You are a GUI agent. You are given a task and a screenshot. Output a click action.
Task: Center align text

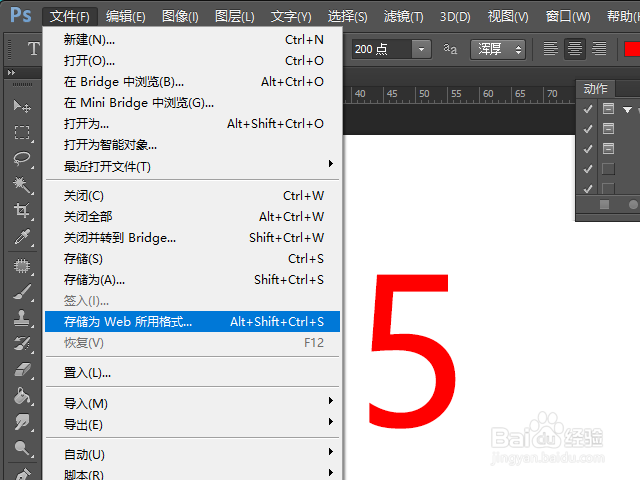[x=575, y=49]
